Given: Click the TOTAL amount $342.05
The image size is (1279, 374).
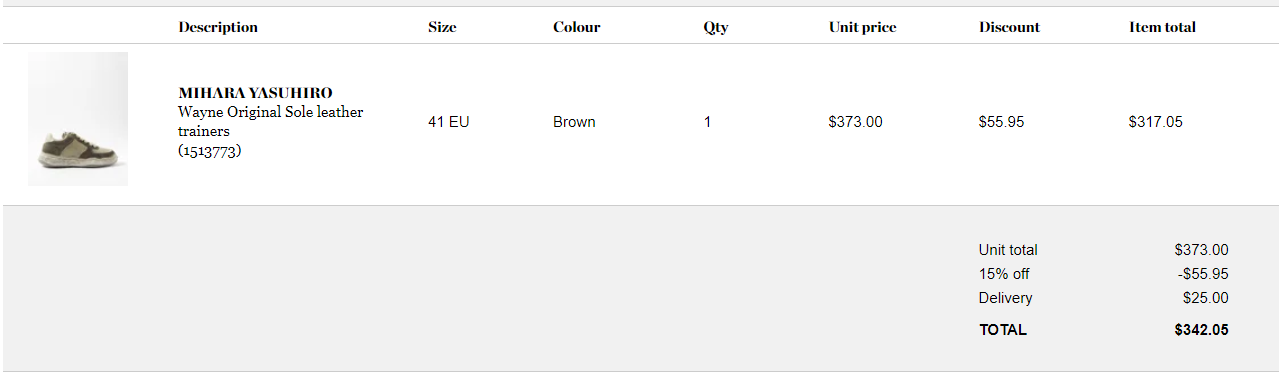Looking at the screenshot, I should pyautogui.click(x=1202, y=330).
